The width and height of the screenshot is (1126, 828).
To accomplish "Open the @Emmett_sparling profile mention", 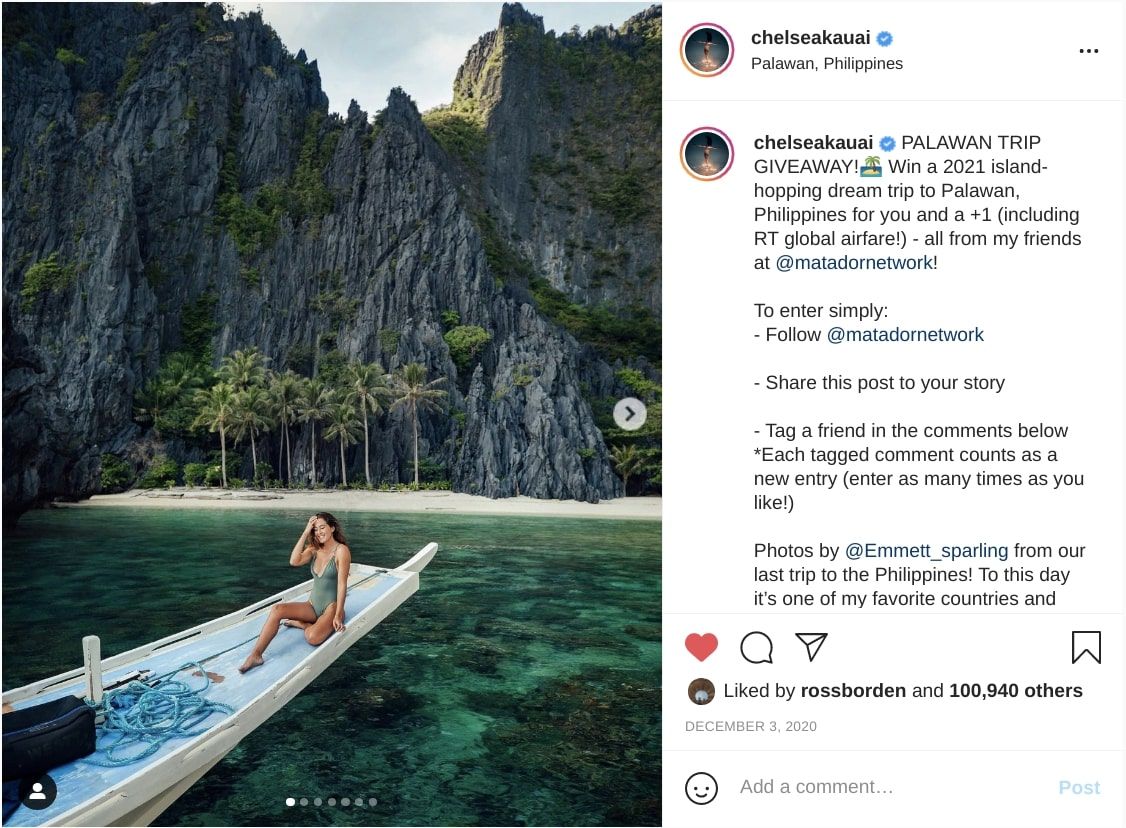I will pyautogui.click(x=927, y=550).
